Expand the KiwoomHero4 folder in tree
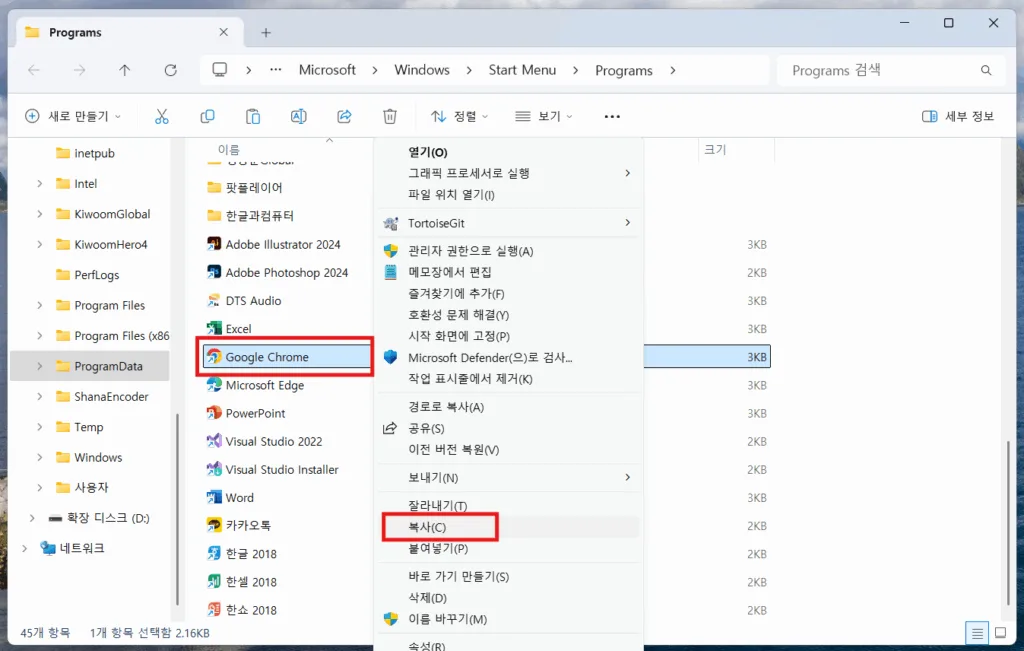Viewport: 1024px width, 651px height. 40,244
